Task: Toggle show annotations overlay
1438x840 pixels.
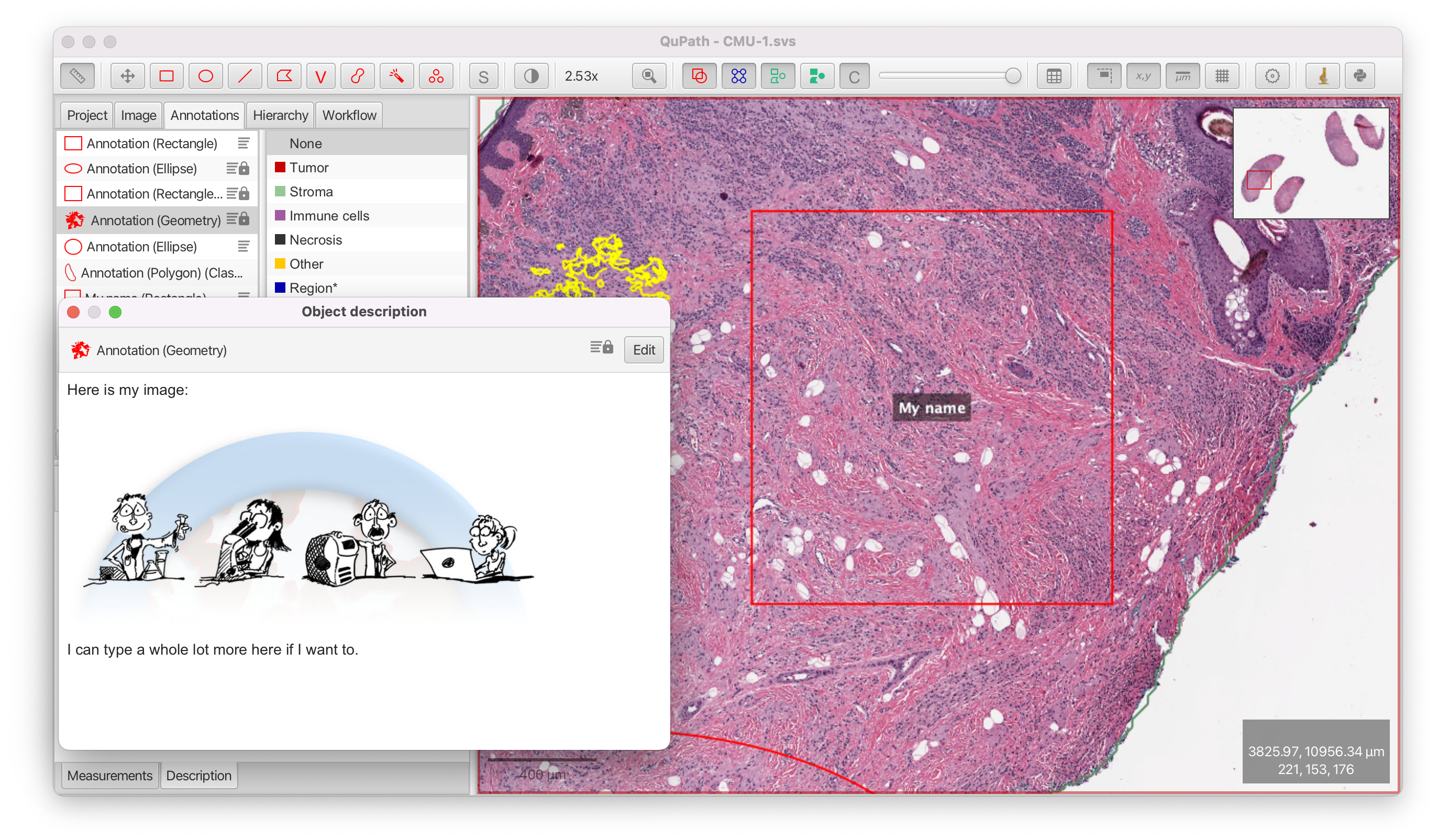Action: (699, 76)
